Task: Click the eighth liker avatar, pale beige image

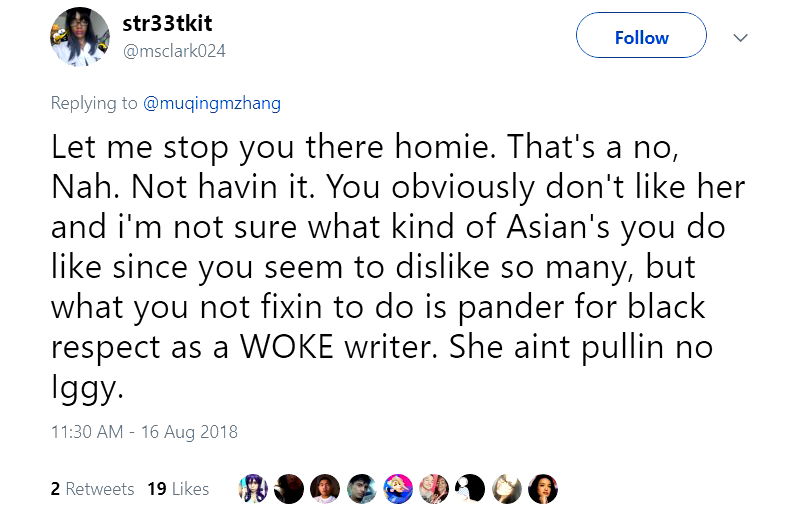Action: pos(506,488)
